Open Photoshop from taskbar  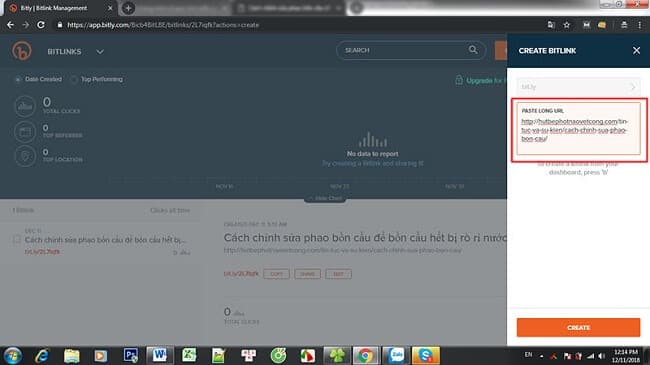pos(131,355)
